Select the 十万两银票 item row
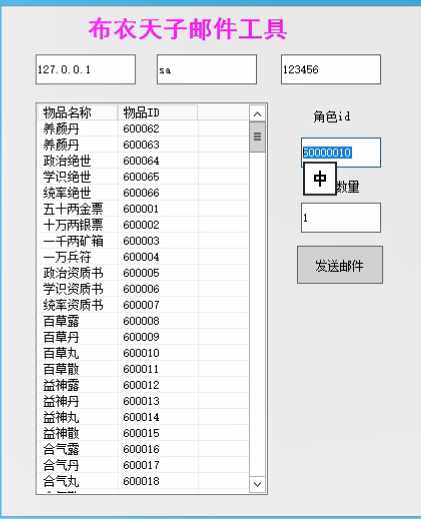This screenshot has height=519, width=421. click(143, 225)
